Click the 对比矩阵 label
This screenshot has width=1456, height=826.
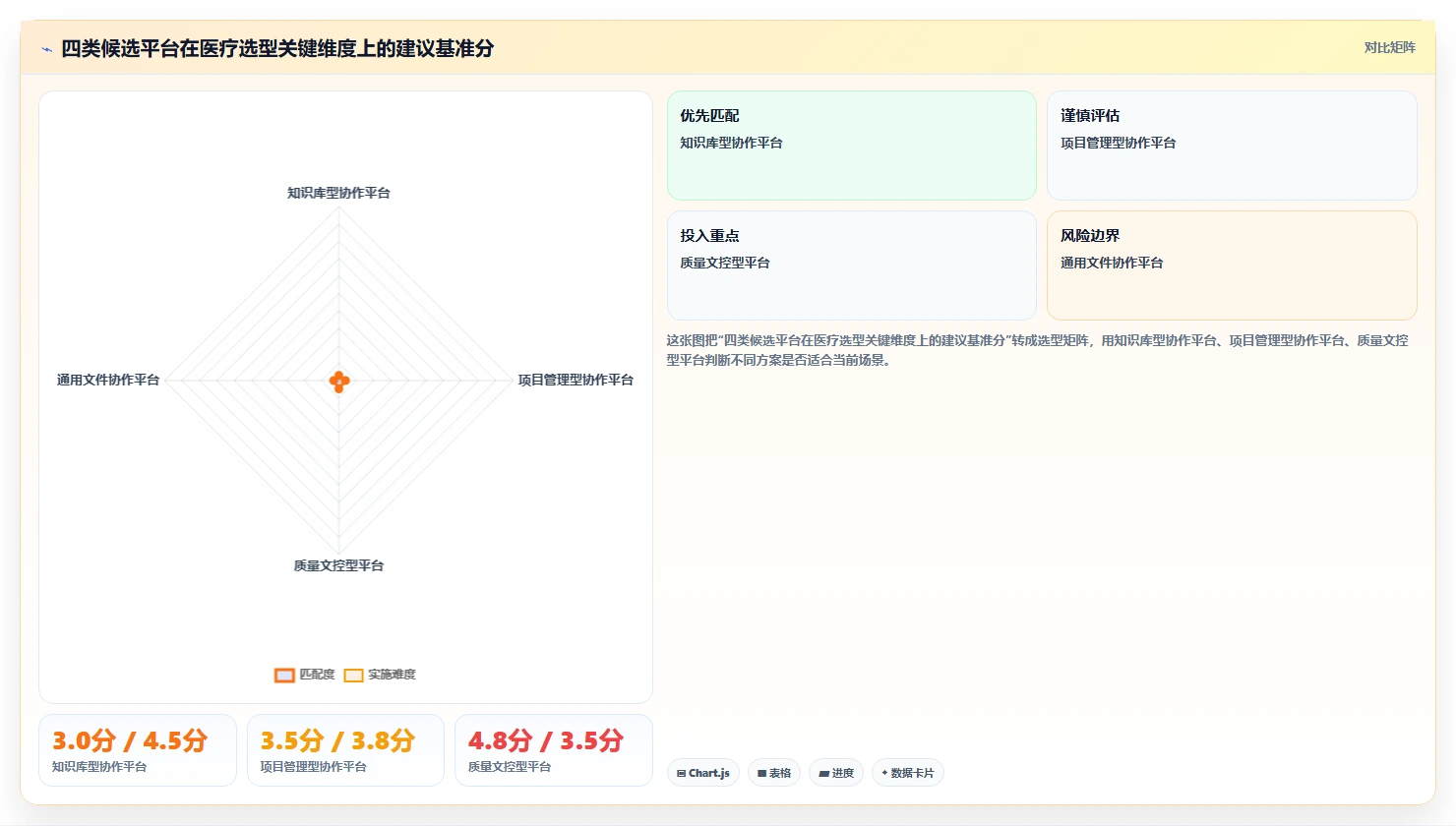pos(1389,47)
